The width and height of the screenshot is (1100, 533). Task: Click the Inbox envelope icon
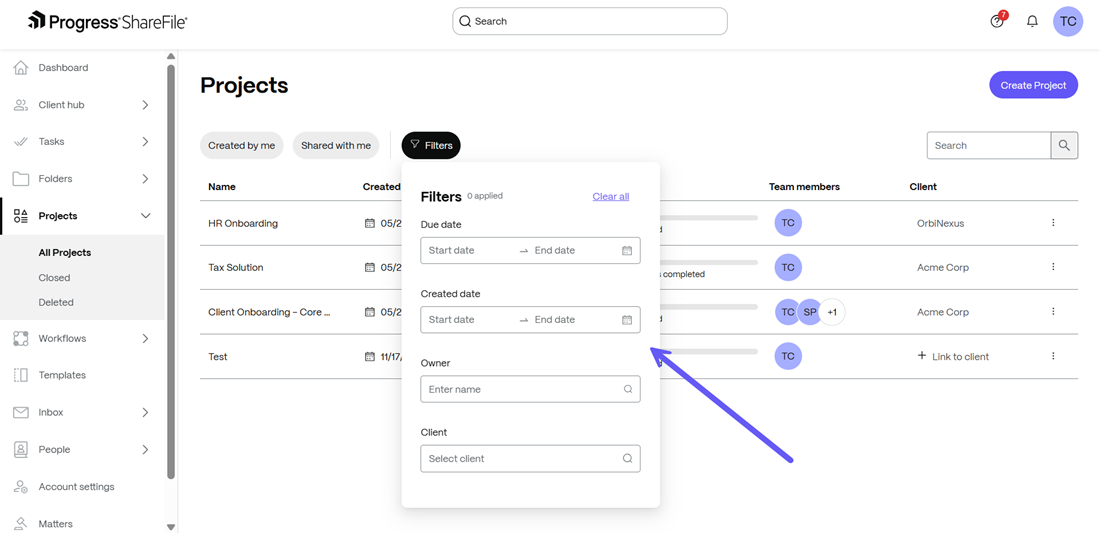[21, 412]
